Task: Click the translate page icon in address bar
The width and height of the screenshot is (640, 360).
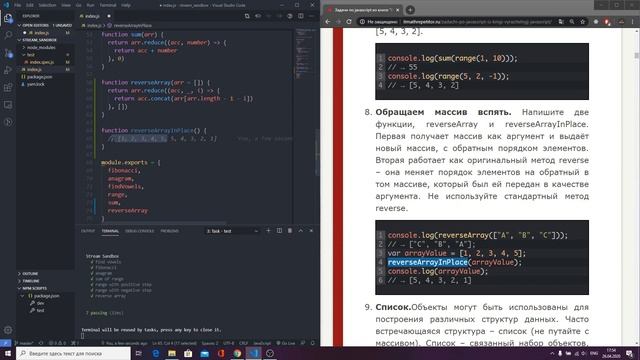Action: point(561,22)
